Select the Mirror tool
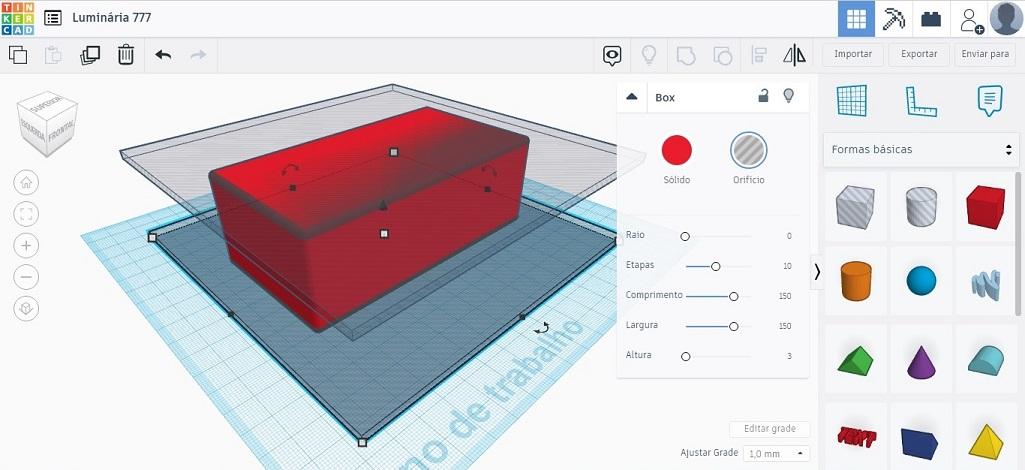This screenshot has height=470, width=1025. [x=794, y=55]
